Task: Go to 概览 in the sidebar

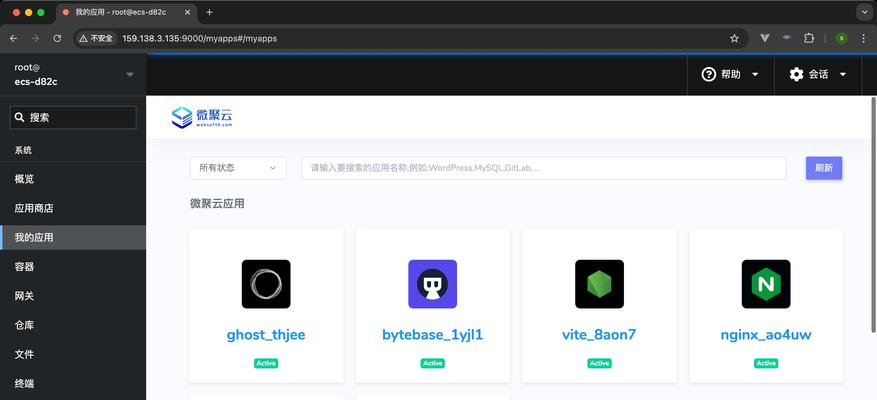Action: [x=73, y=179]
